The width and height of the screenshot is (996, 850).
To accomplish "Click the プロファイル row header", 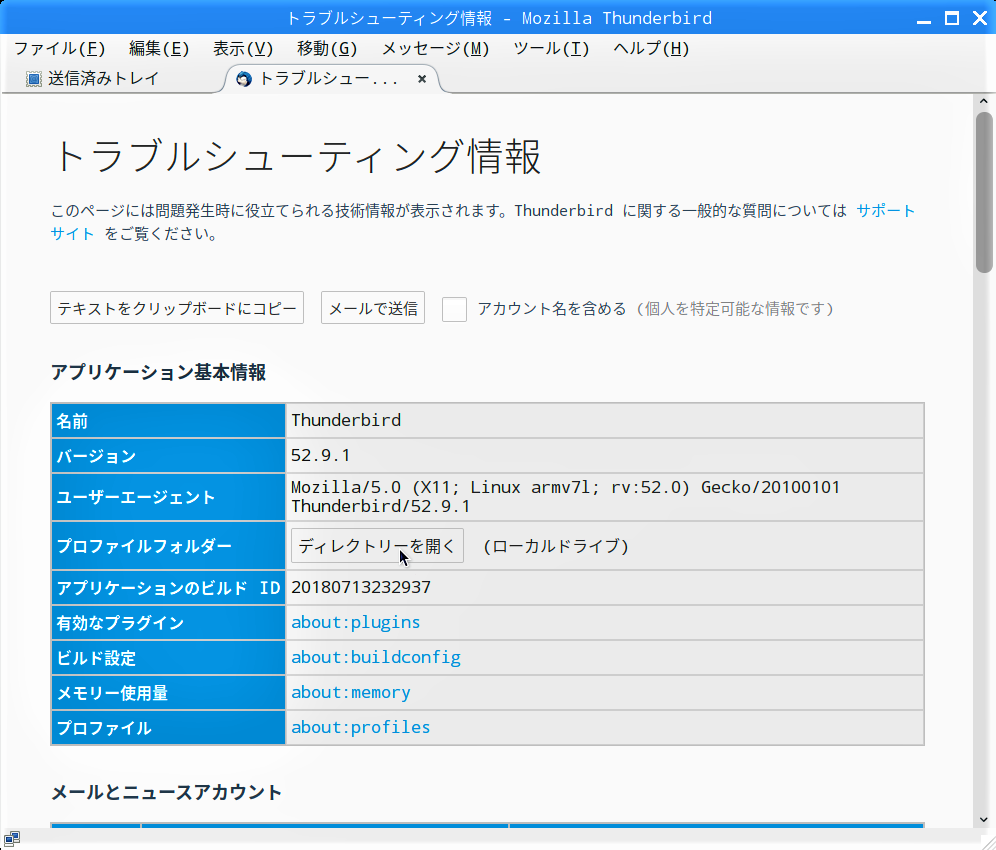I will [x=168, y=727].
